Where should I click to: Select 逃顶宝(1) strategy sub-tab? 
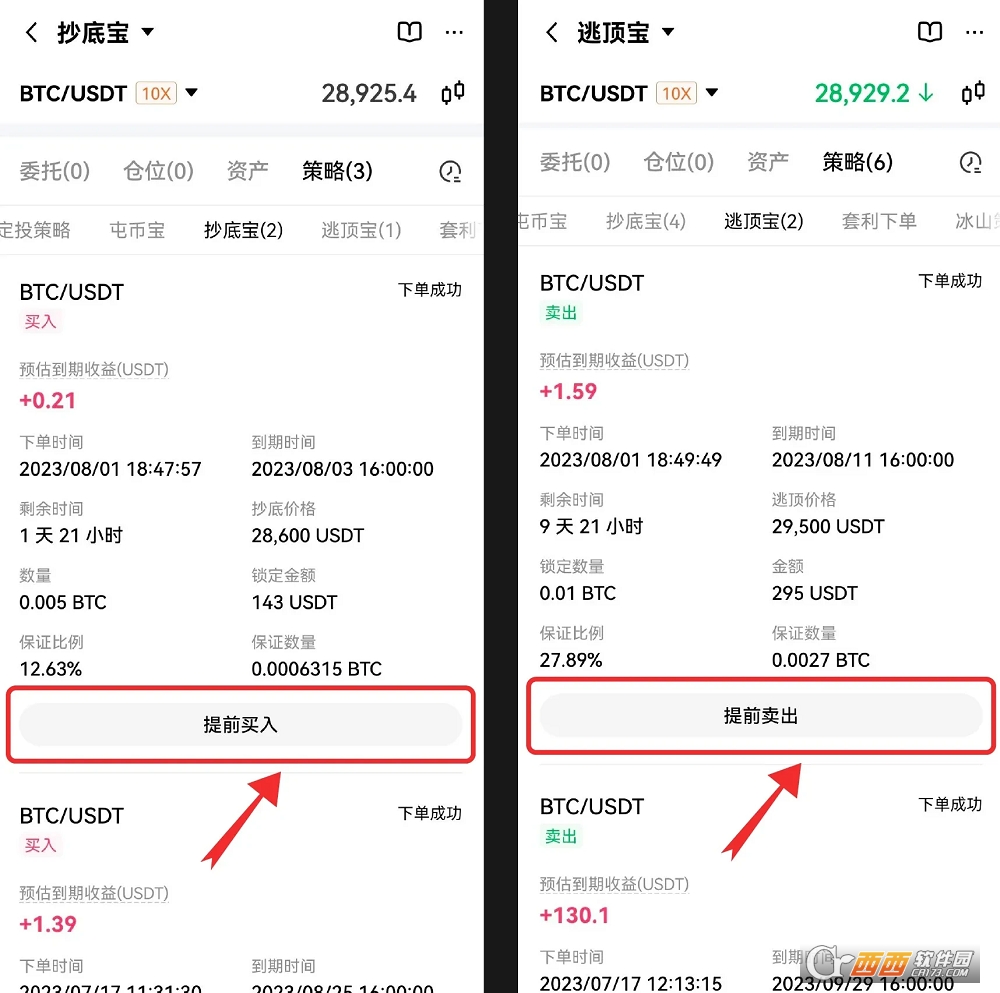361,230
